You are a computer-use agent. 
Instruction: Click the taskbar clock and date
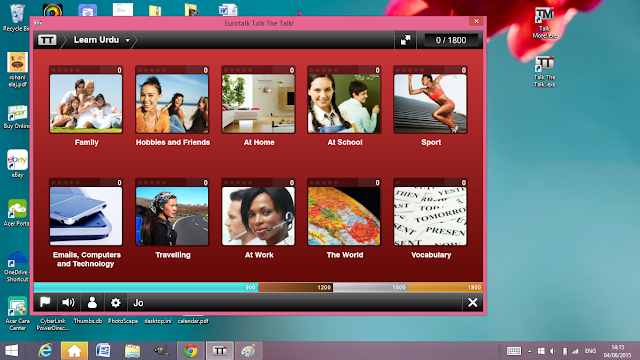tap(618, 351)
